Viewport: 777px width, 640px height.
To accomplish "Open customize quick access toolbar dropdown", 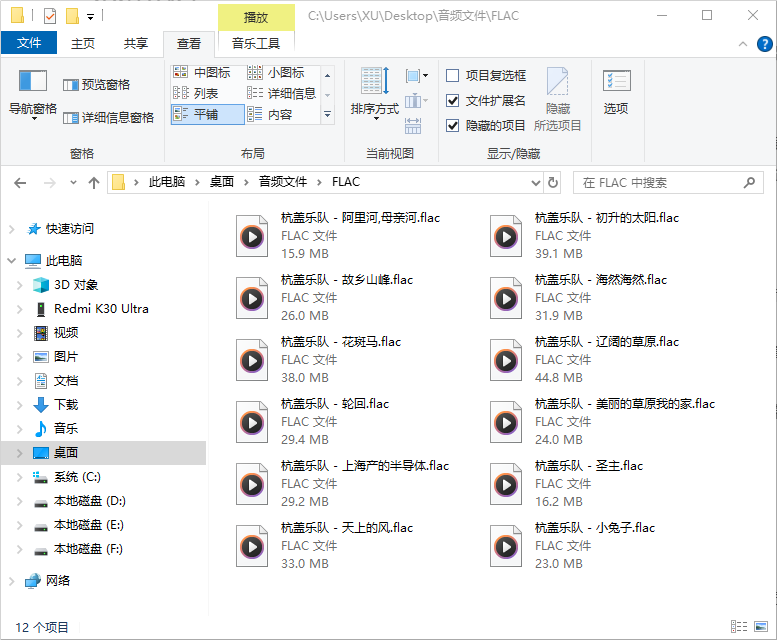I will coord(90,17).
